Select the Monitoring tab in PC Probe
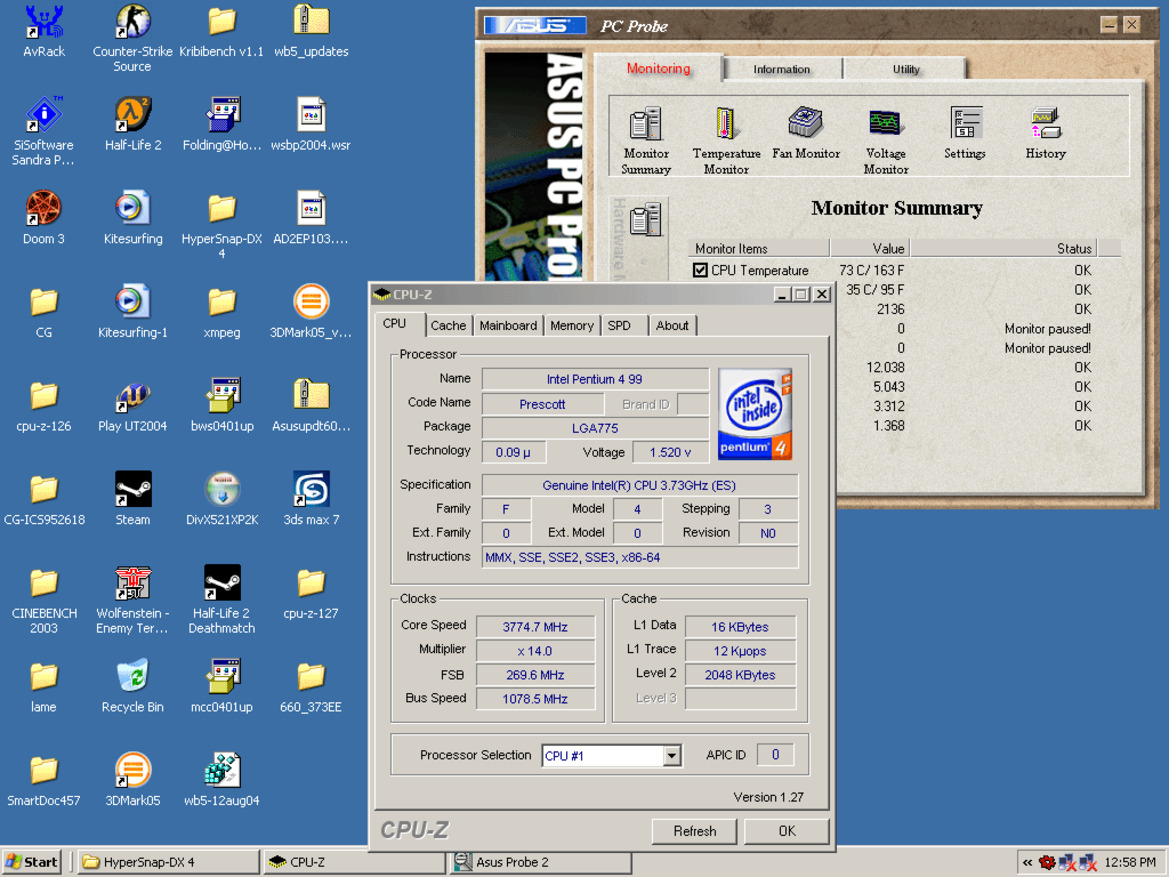The height and width of the screenshot is (877, 1169). coord(658,69)
